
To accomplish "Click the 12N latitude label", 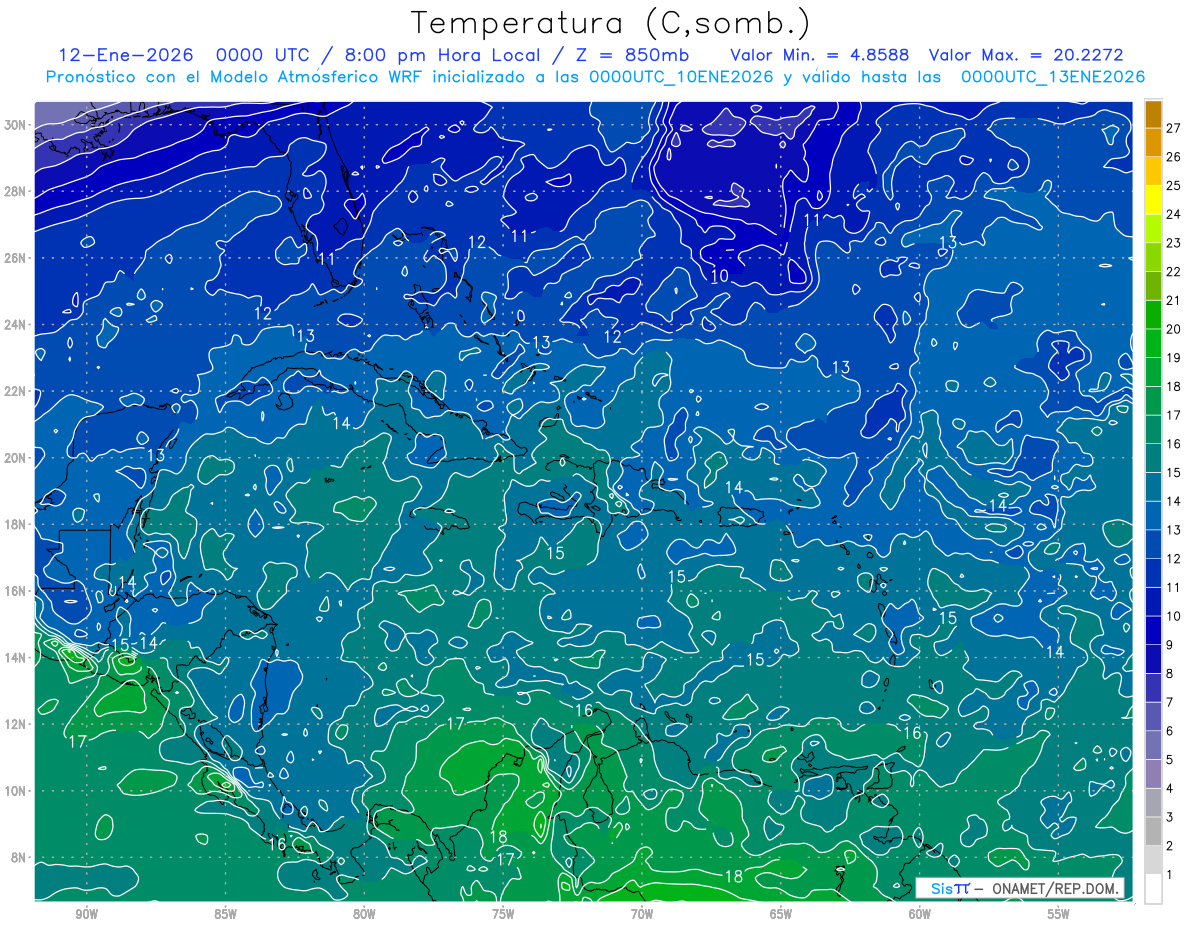I will coord(16,724).
